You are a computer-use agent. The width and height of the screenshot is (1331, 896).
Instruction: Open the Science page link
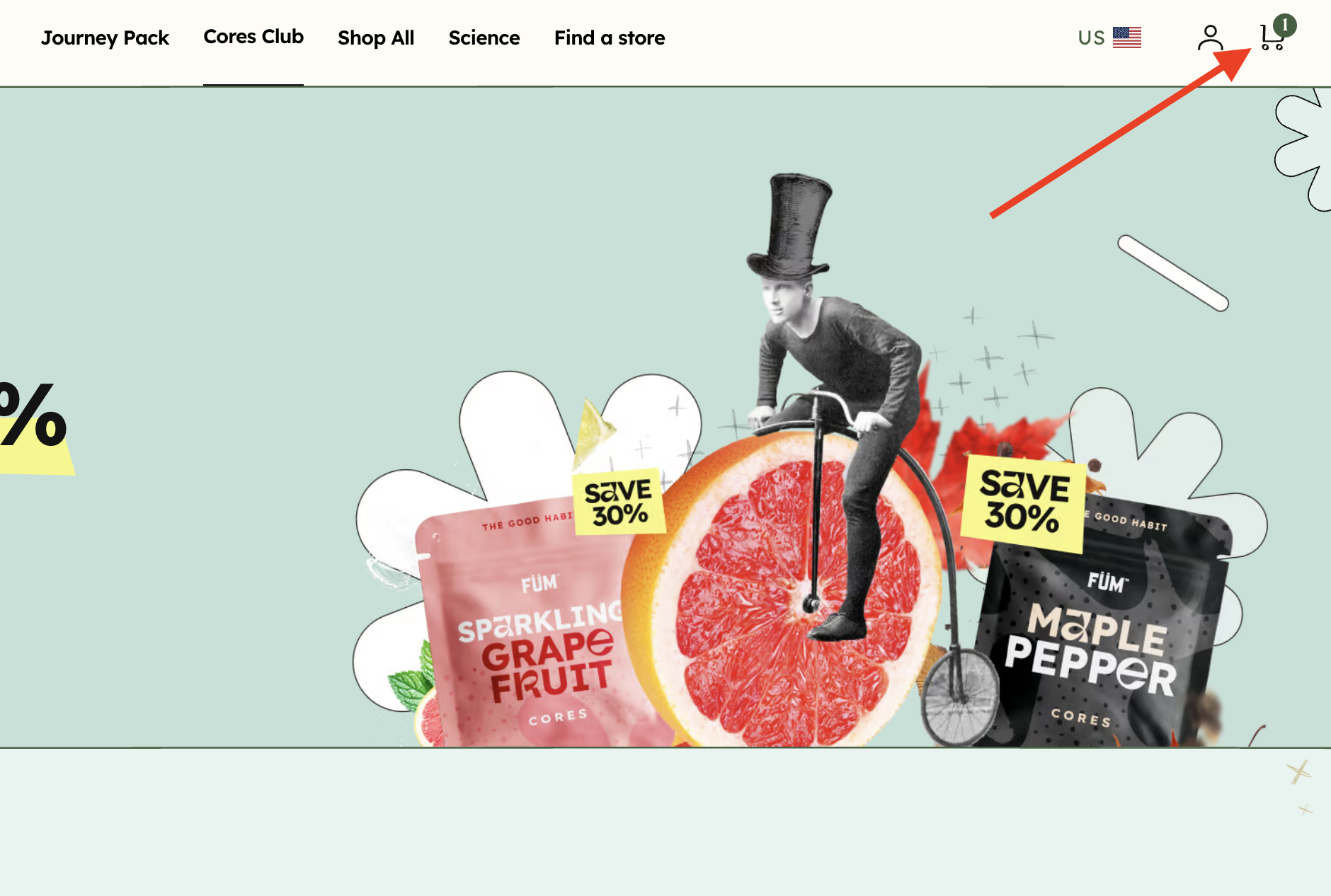[484, 38]
